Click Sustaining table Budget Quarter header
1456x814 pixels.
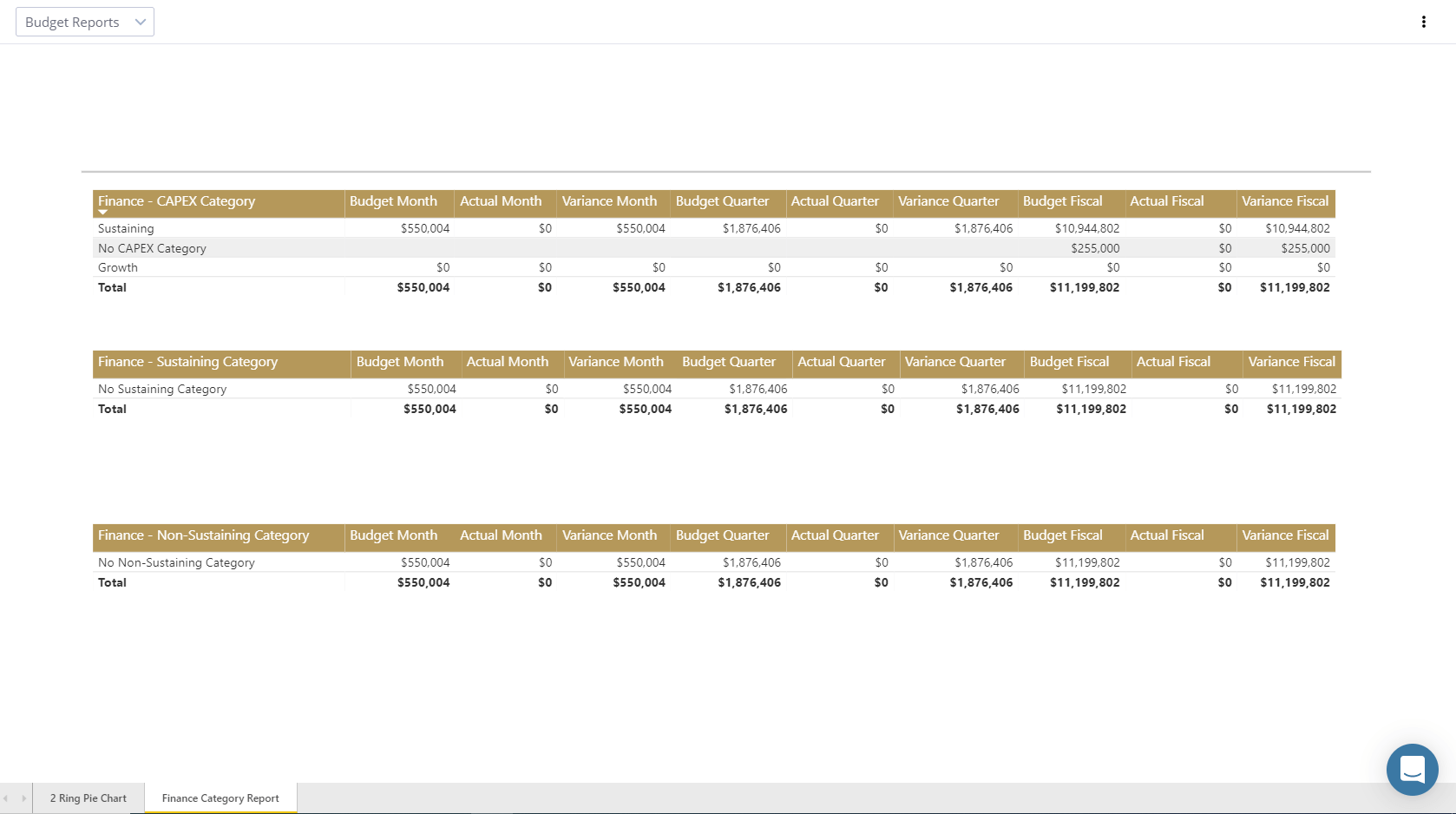point(729,362)
